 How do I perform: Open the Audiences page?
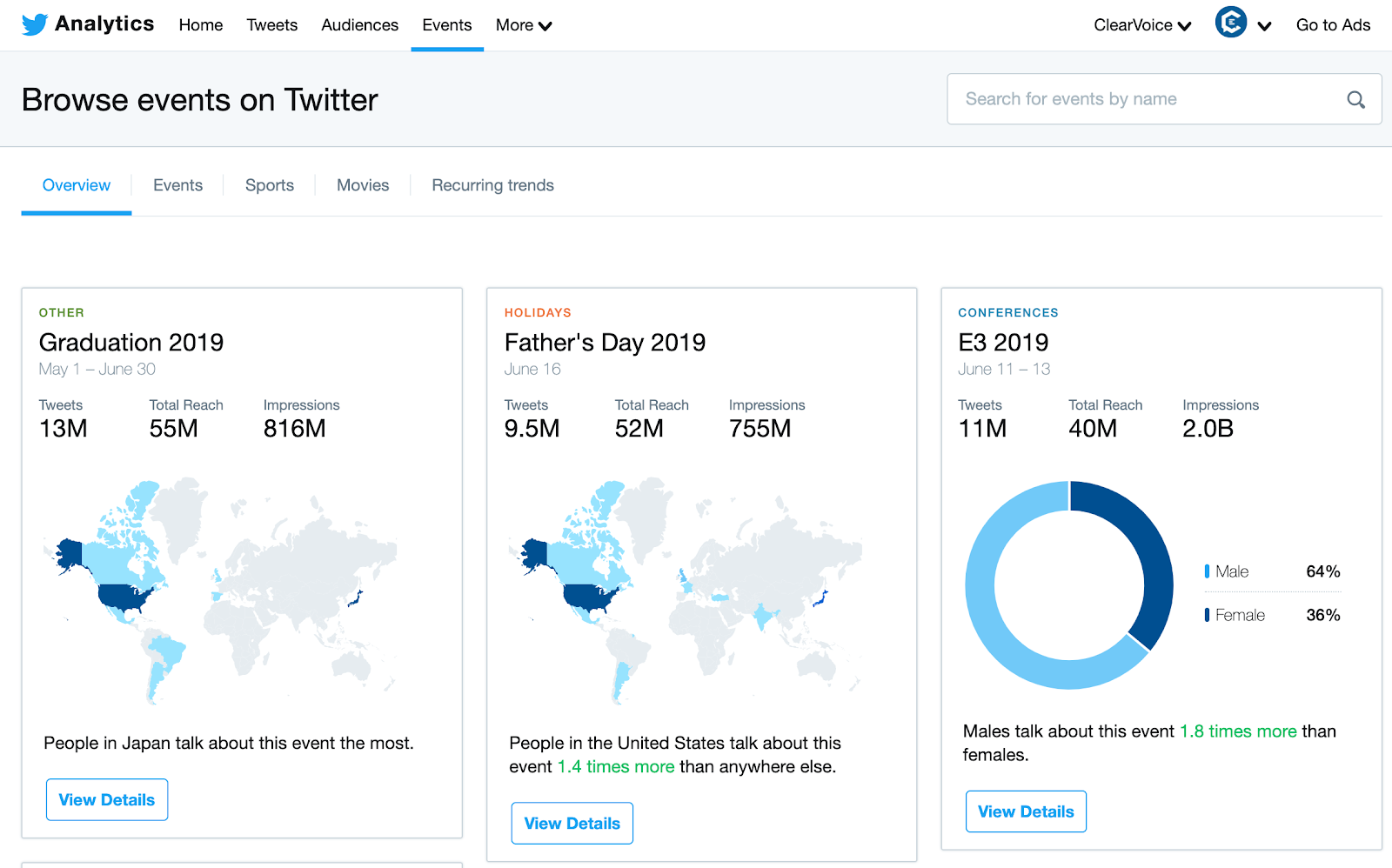coord(360,25)
